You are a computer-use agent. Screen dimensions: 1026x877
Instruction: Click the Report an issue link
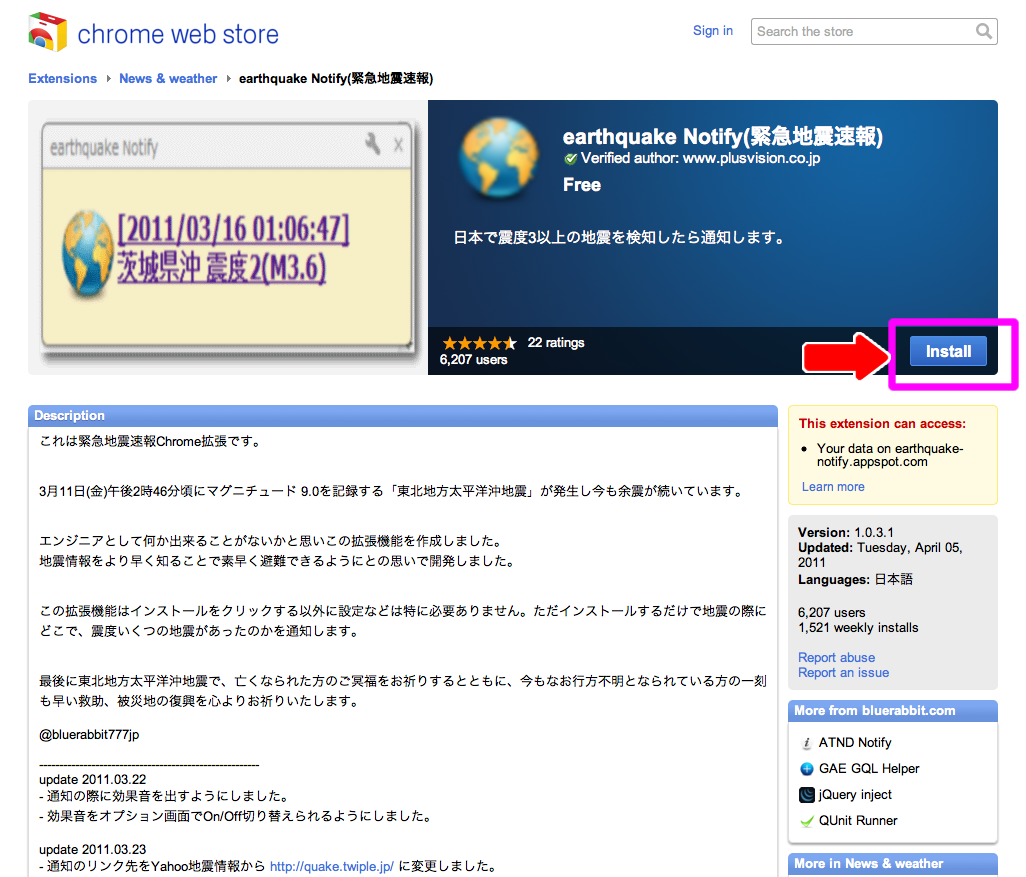pyautogui.click(x=843, y=673)
